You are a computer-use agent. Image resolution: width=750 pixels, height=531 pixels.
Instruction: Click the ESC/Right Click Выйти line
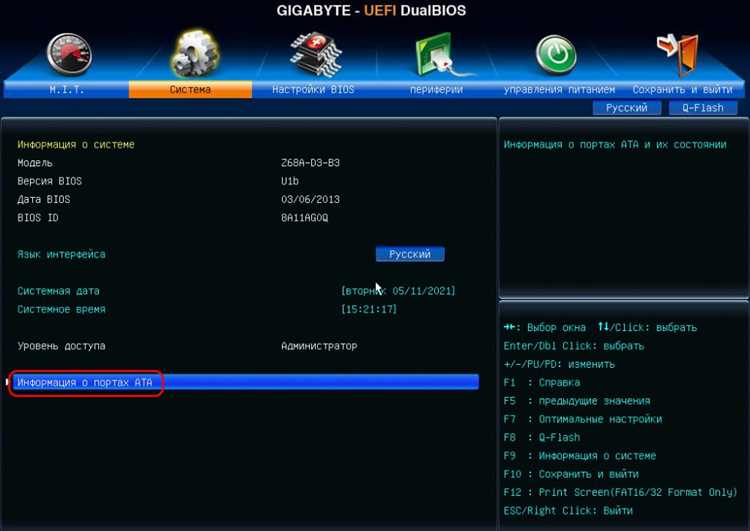(568, 511)
